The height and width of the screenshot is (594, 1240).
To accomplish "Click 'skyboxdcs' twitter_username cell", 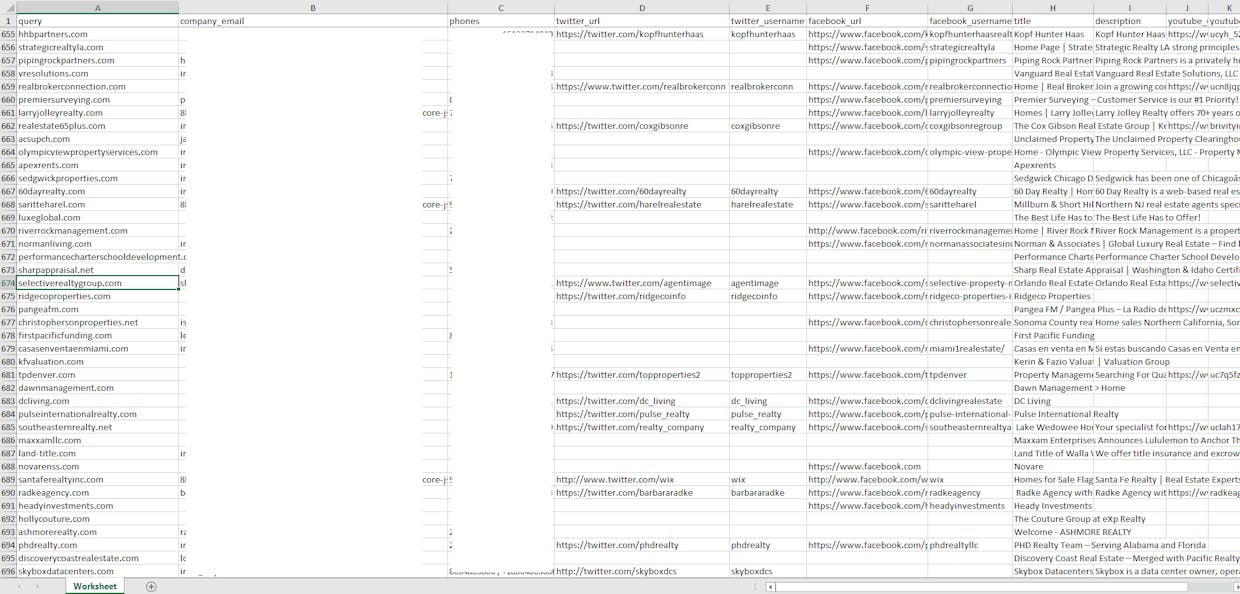I will tap(768, 571).
